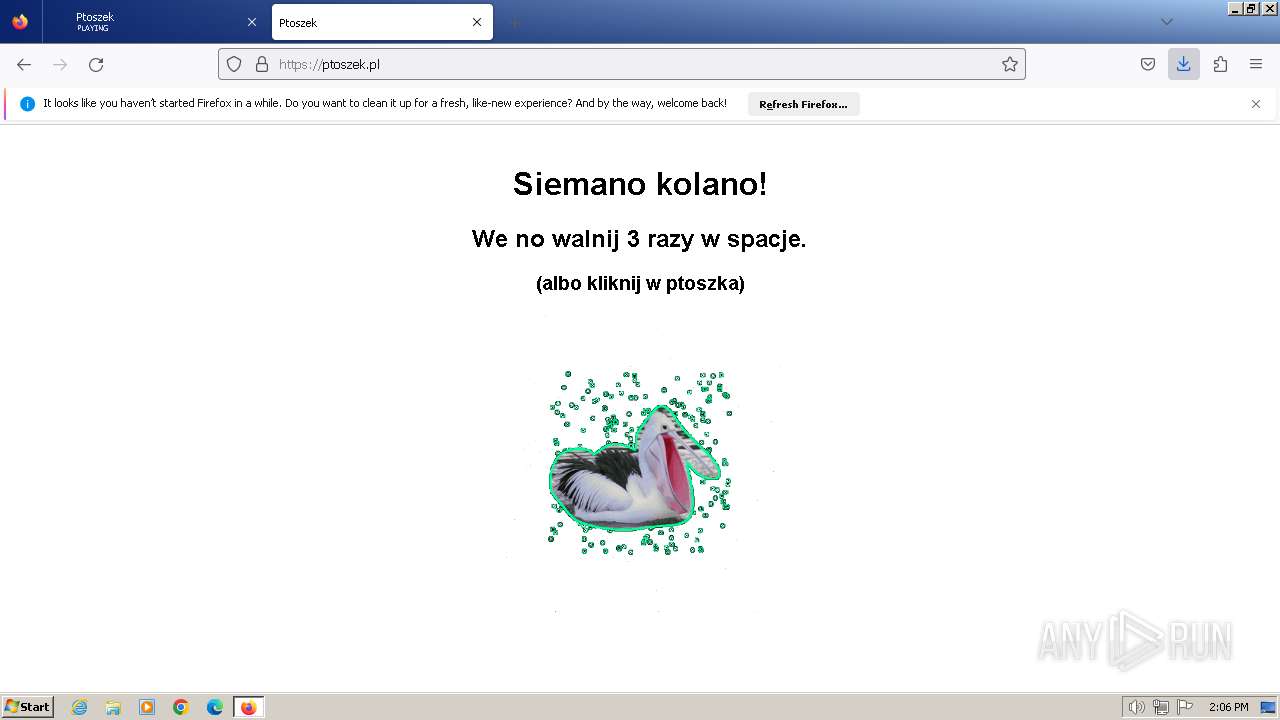Reload the ptoszek.pl page
This screenshot has width=1280, height=720.
[96, 64]
